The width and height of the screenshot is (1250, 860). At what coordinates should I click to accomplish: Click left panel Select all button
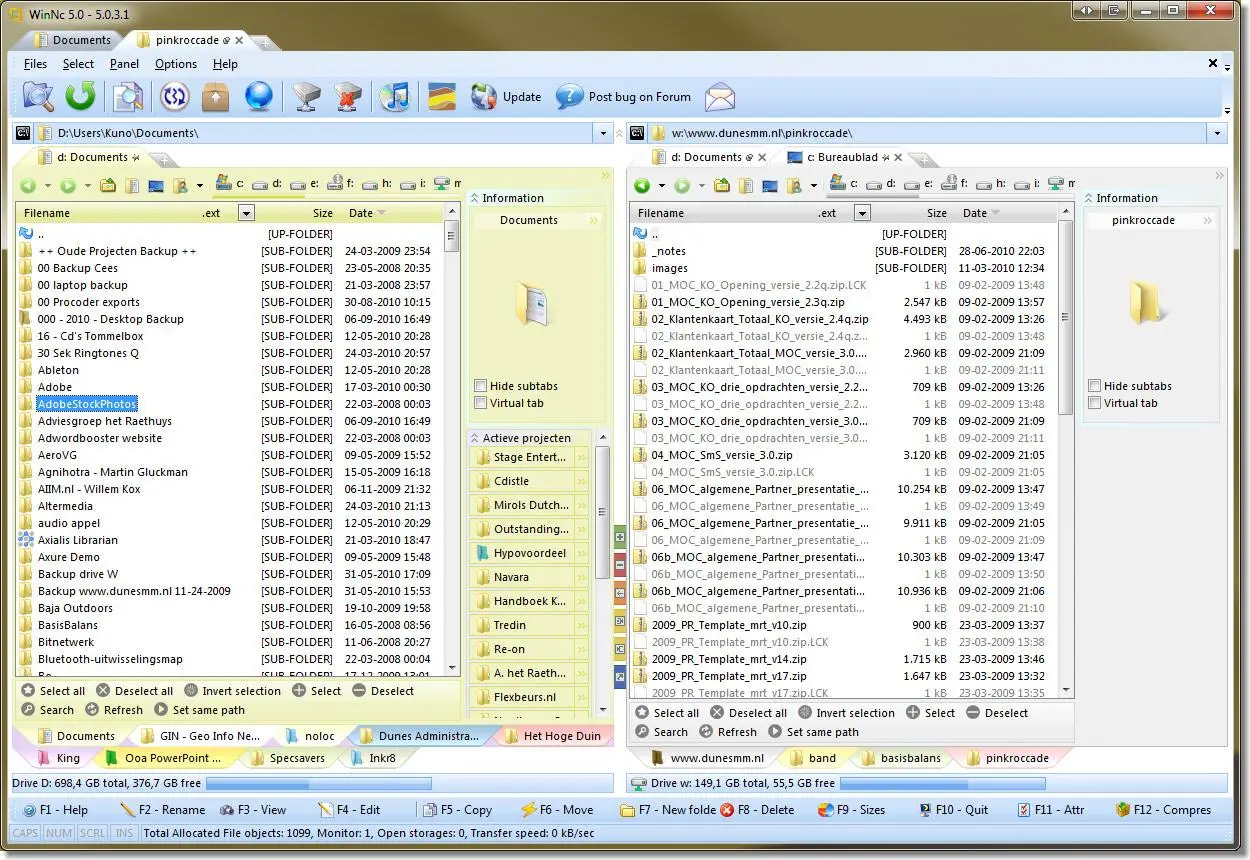pos(53,691)
